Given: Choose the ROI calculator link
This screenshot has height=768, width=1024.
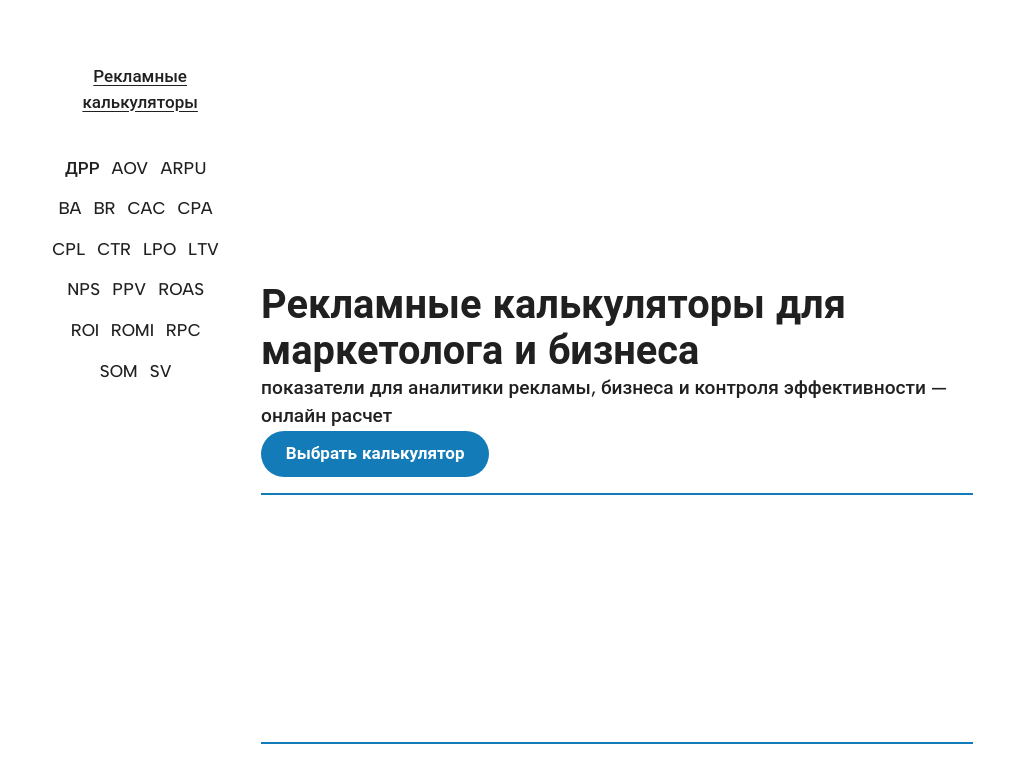Looking at the screenshot, I should coord(85,330).
